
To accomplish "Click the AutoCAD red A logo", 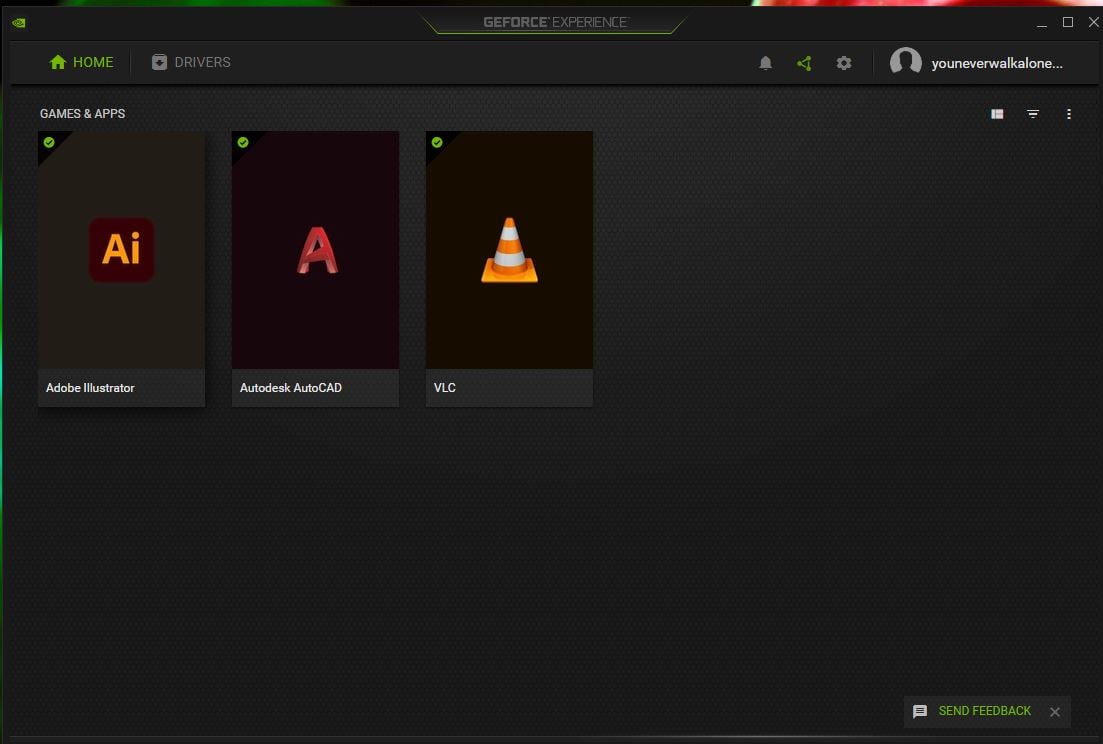I will pos(317,250).
